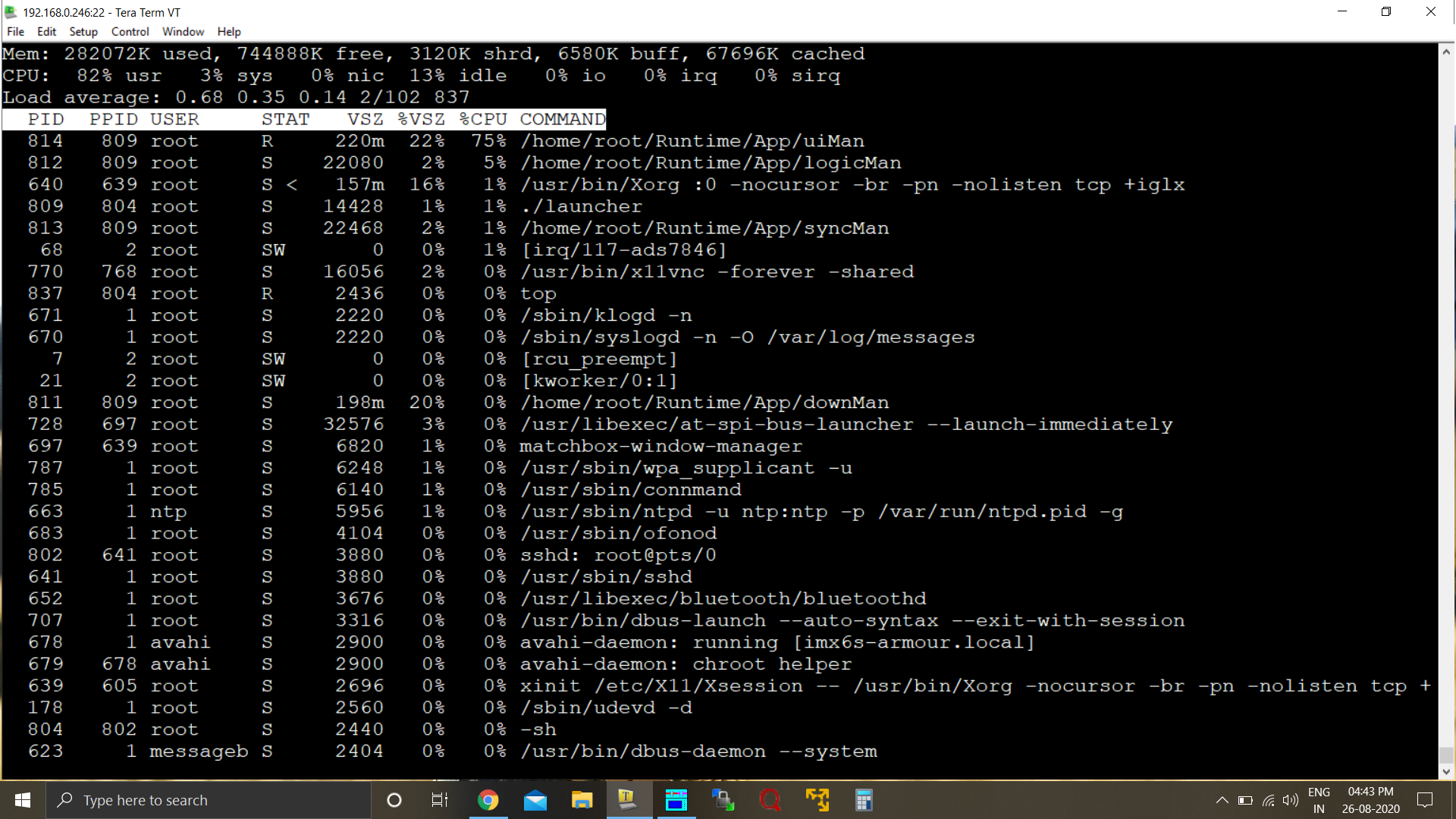Open the Calculator from the taskbar
The height and width of the screenshot is (819, 1456).
(864, 800)
